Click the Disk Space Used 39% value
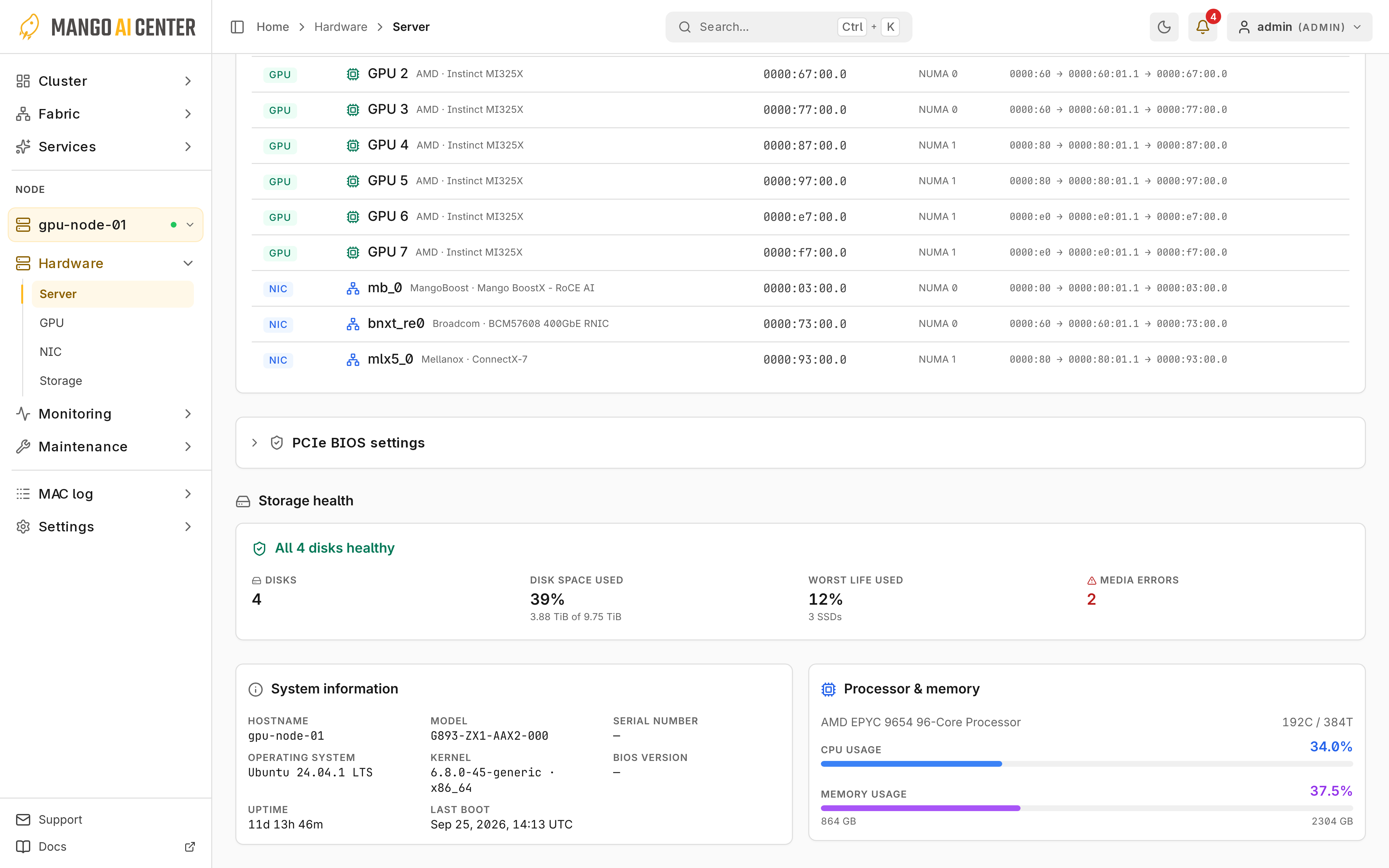1389x868 pixels. click(547, 599)
